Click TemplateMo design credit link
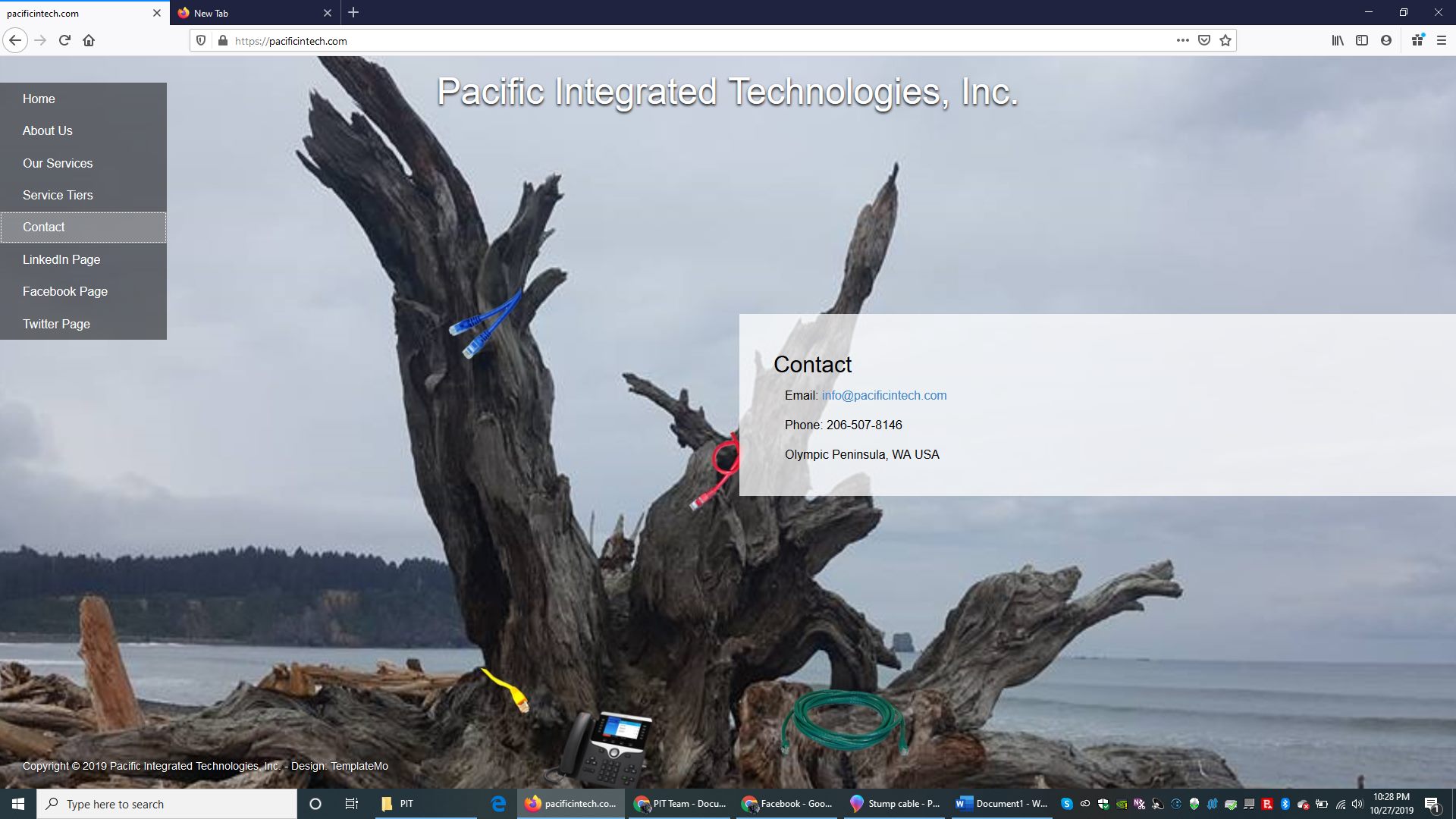This screenshot has width=1456, height=819. [359, 766]
